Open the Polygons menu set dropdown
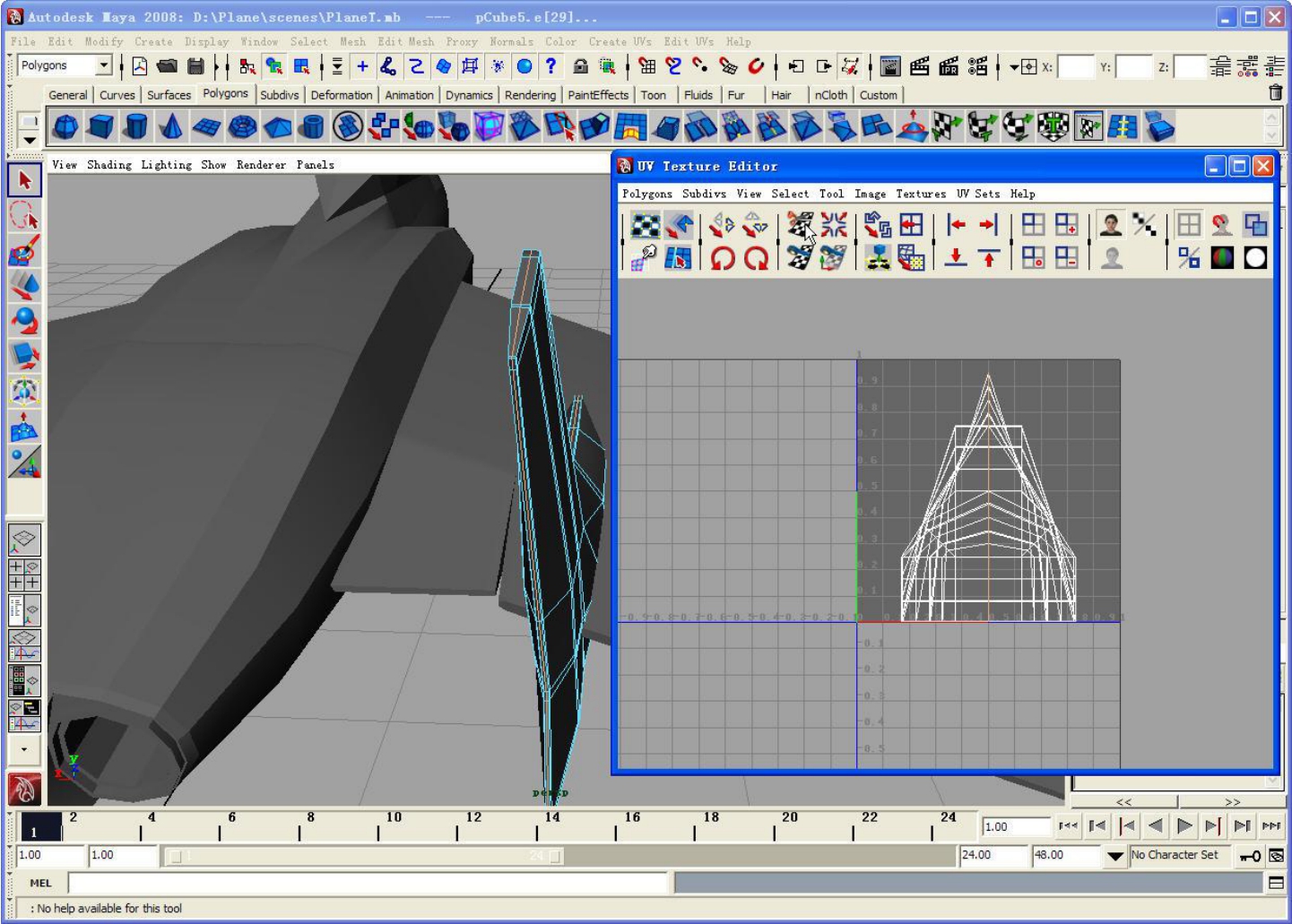The width and height of the screenshot is (1292, 924). [x=104, y=65]
